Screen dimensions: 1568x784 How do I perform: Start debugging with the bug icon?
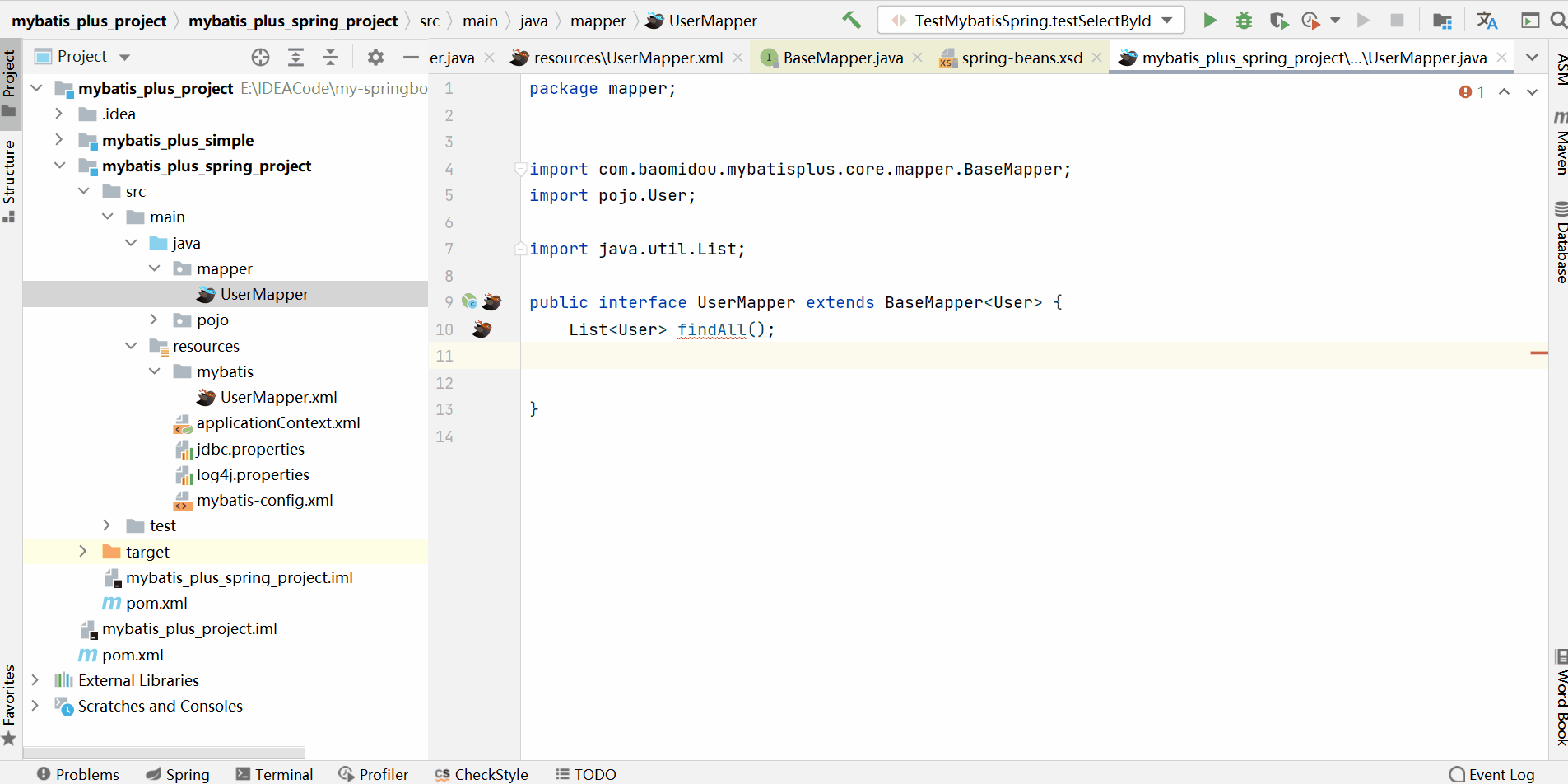1244,21
